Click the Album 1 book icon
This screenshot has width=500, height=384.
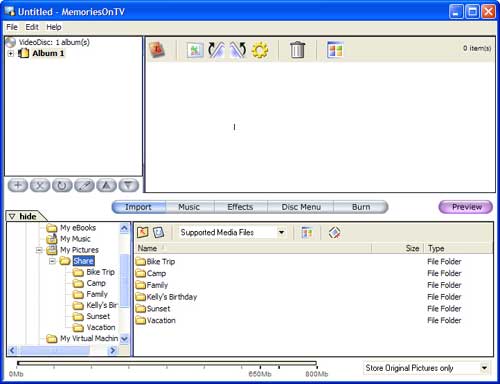23,53
